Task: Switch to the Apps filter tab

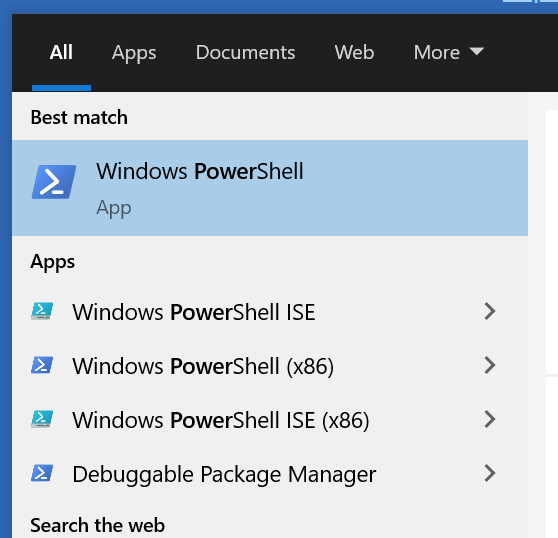Action: click(x=134, y=53)
